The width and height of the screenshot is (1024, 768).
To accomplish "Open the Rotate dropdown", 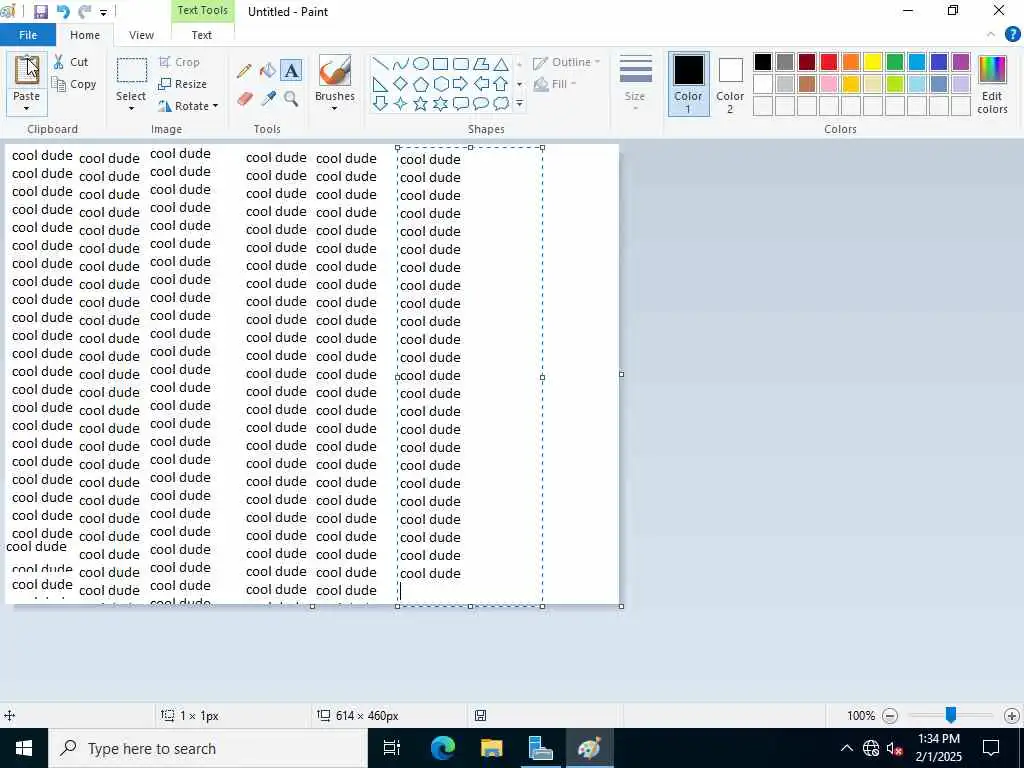I will 188,106.
